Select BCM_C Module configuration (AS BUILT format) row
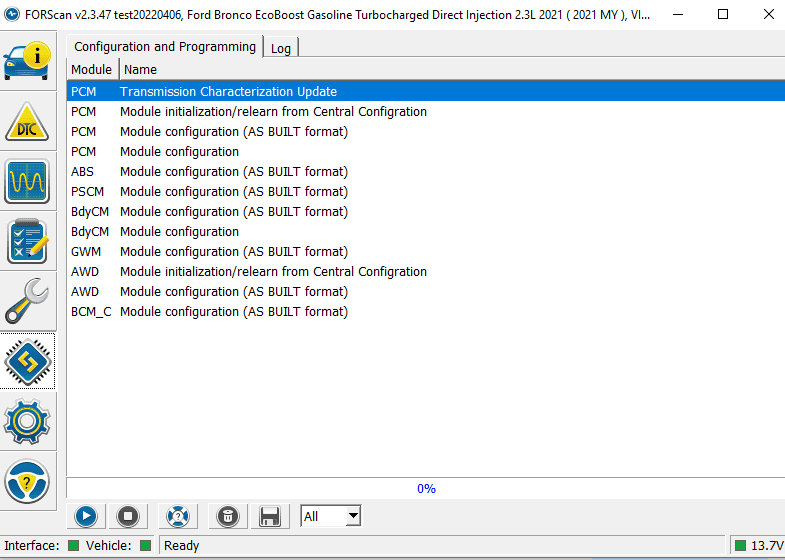 click(x=426, y=312)
